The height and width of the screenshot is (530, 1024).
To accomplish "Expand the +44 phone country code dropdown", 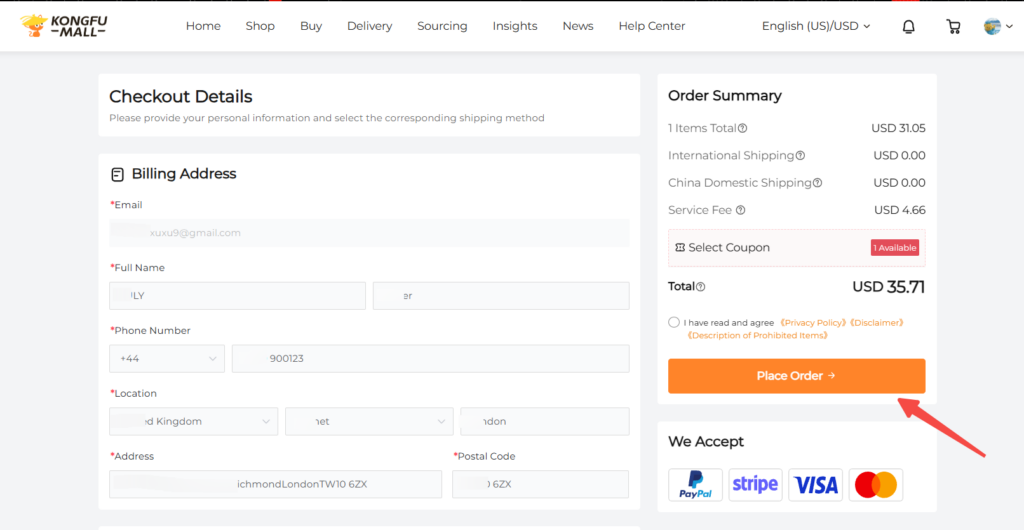I will click(167, 359).
